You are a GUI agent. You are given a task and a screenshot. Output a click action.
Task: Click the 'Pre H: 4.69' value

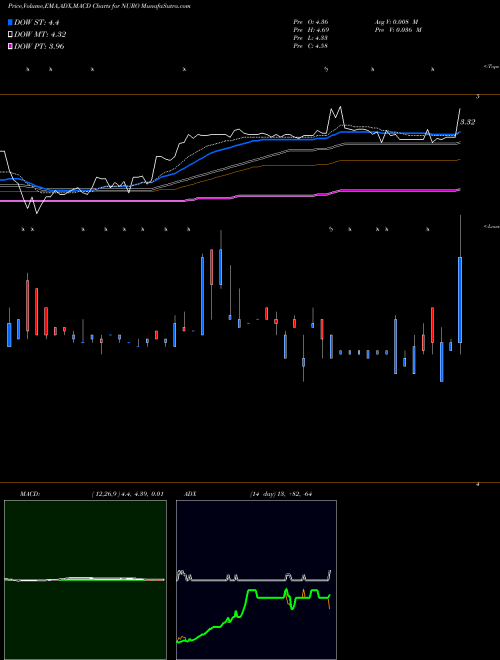(x=311, y=30)
